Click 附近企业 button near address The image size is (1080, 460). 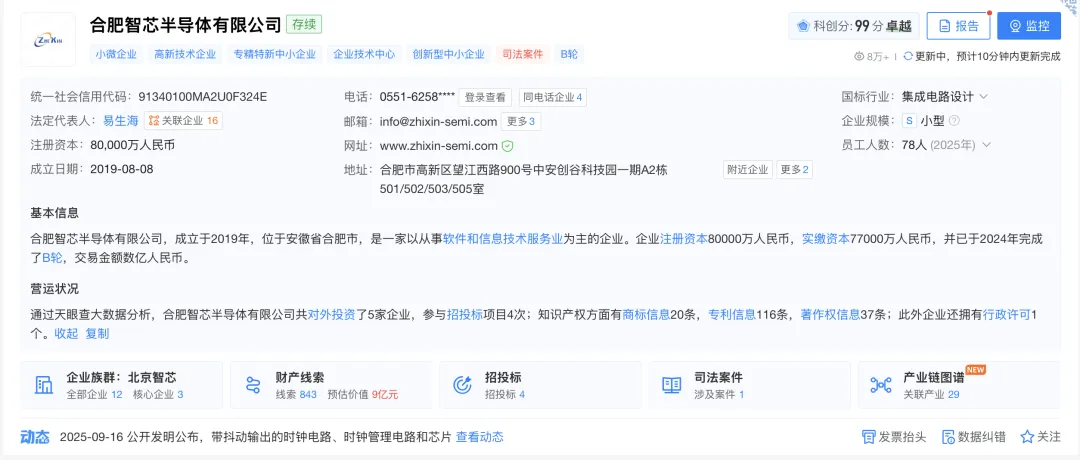click(x=748, y=169)
